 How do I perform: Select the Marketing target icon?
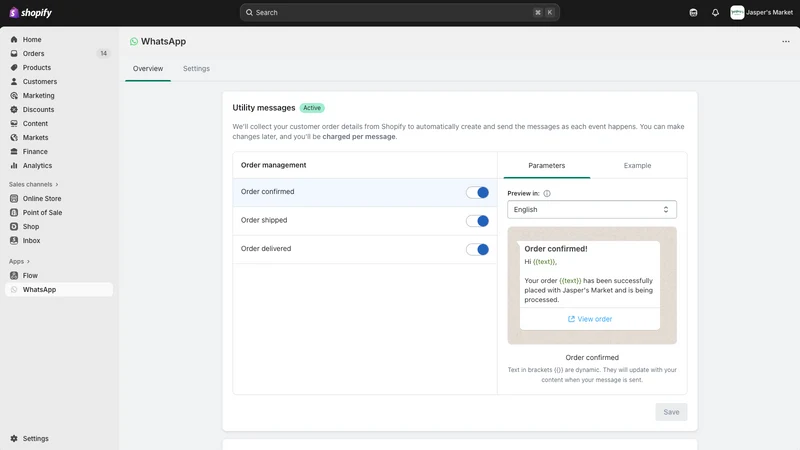tap(14, 95)
